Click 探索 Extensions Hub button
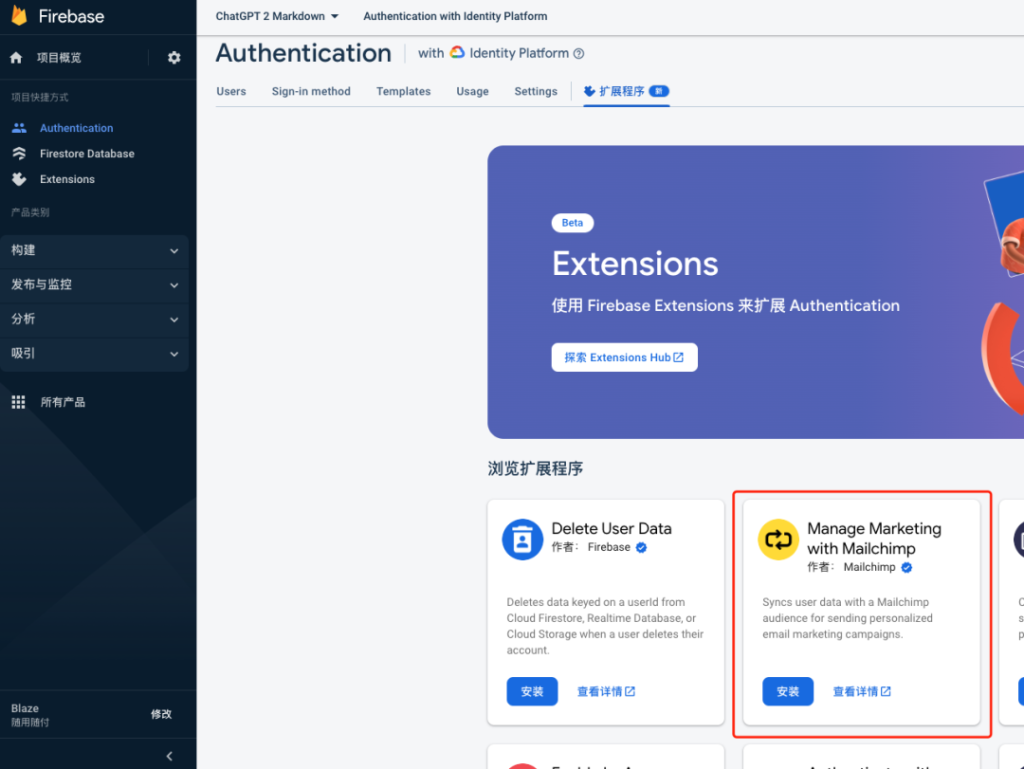This screenshot has width=1024, height=769. click(624, 357)
